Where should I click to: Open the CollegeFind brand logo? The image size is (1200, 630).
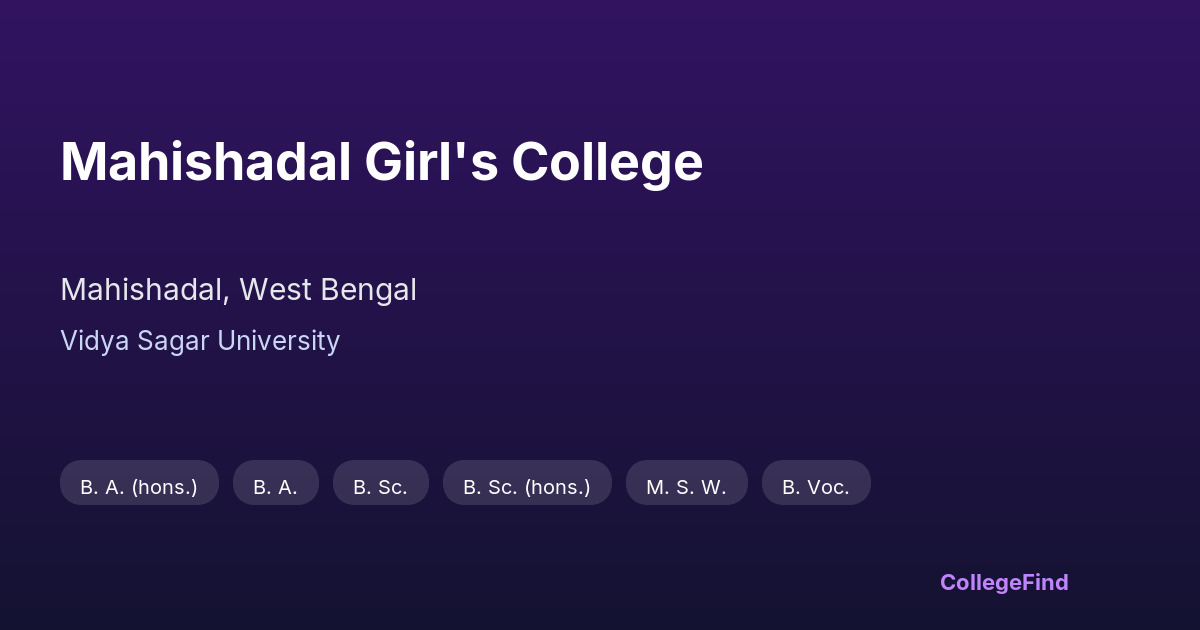click(x=1003, y=582)
